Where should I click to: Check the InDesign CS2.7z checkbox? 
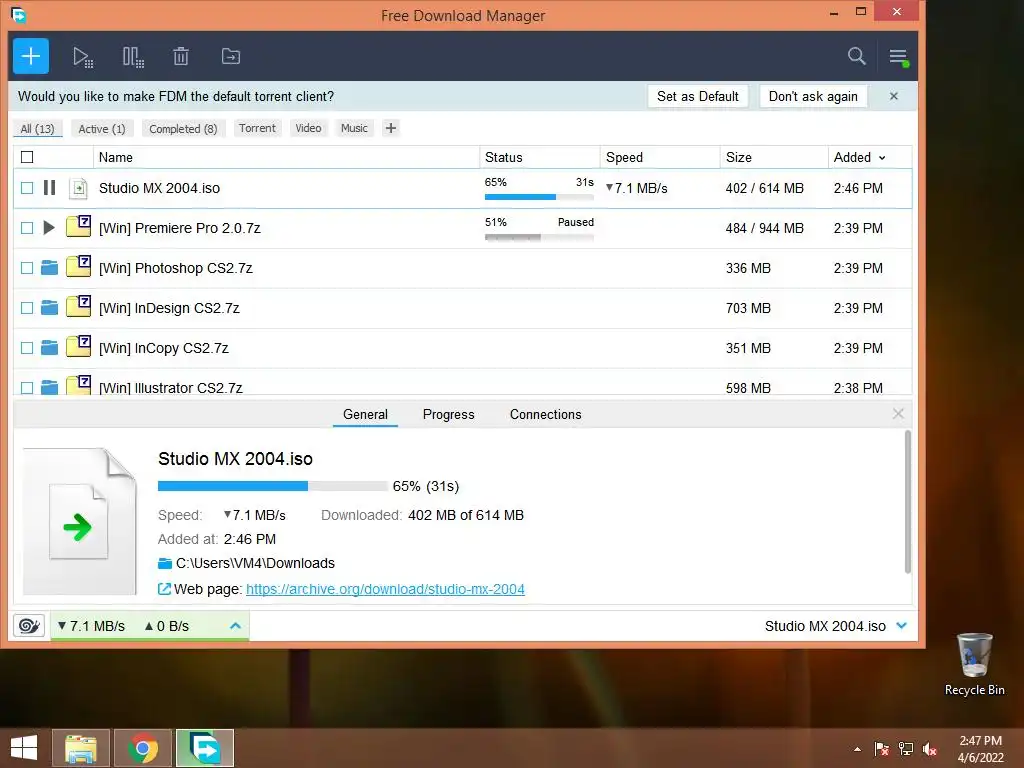tap(27, 308)
